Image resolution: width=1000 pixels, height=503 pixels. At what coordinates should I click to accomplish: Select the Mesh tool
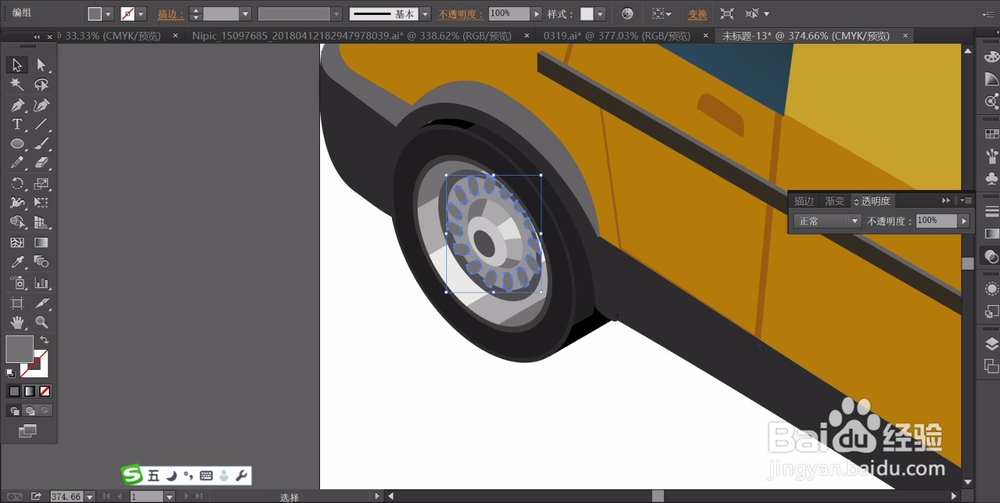pos(17,242)
